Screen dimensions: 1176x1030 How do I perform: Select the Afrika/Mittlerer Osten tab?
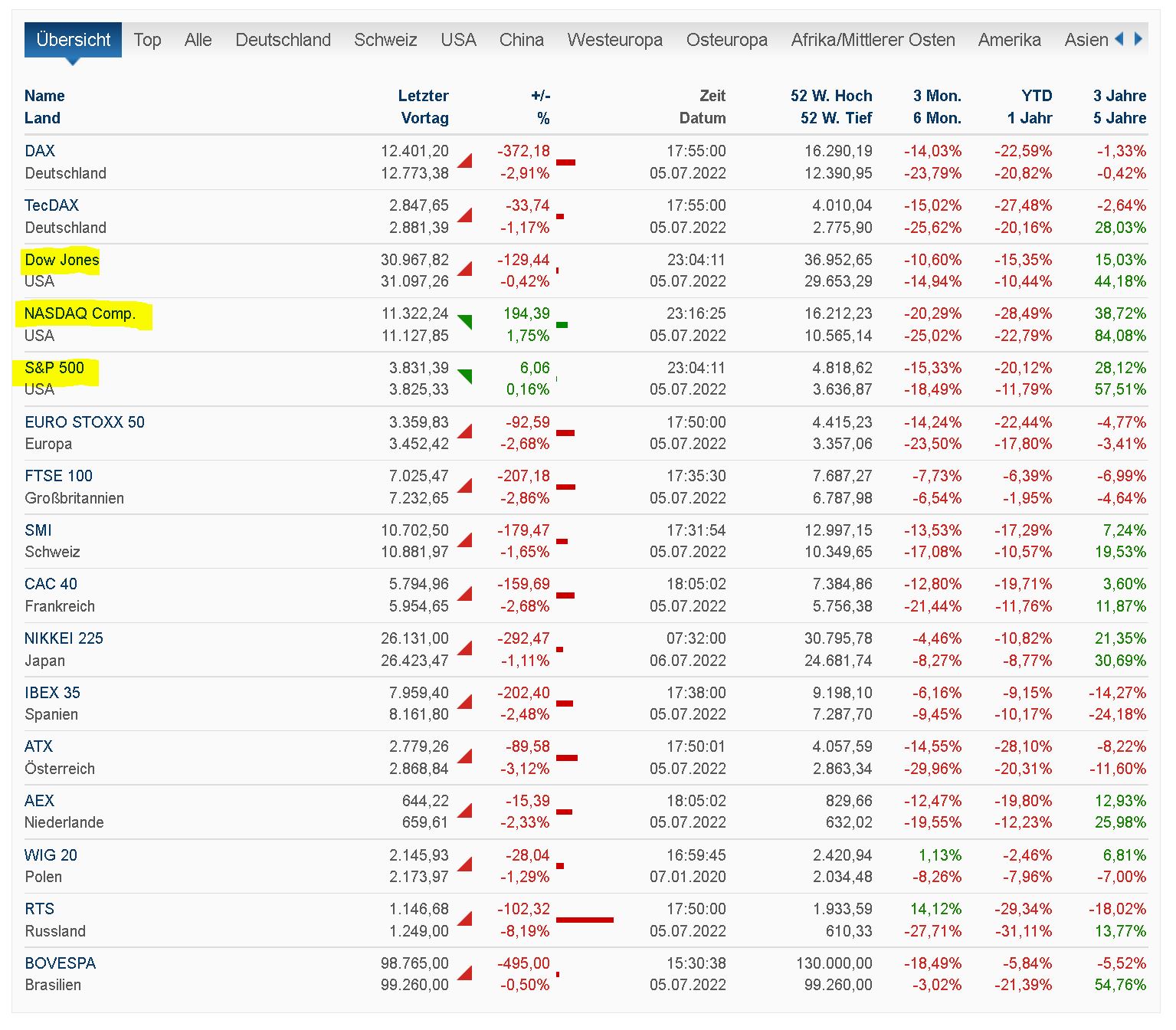click(x=873, y=40)
